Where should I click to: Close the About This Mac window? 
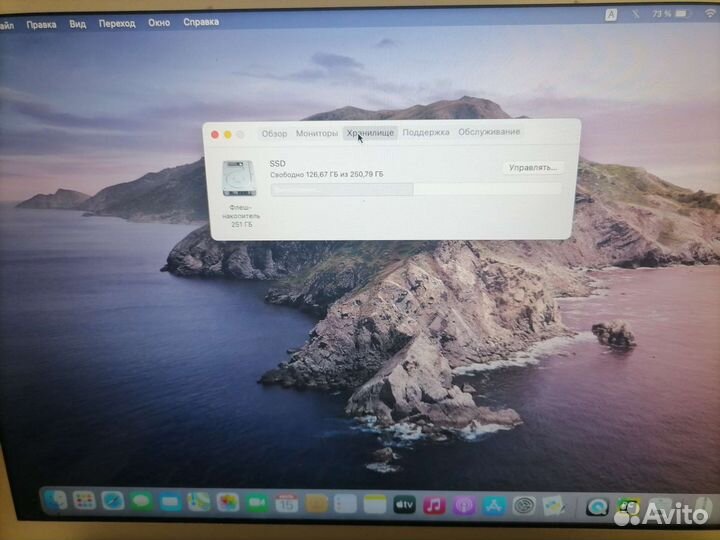pyautogui.click(x=215, y=135)
